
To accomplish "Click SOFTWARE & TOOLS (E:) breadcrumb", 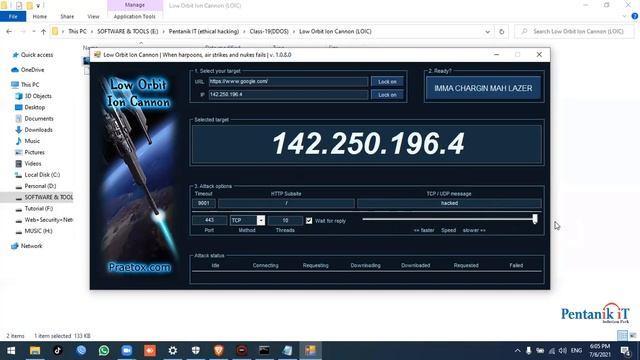I will pyautogui.click(x=127, y=31).
